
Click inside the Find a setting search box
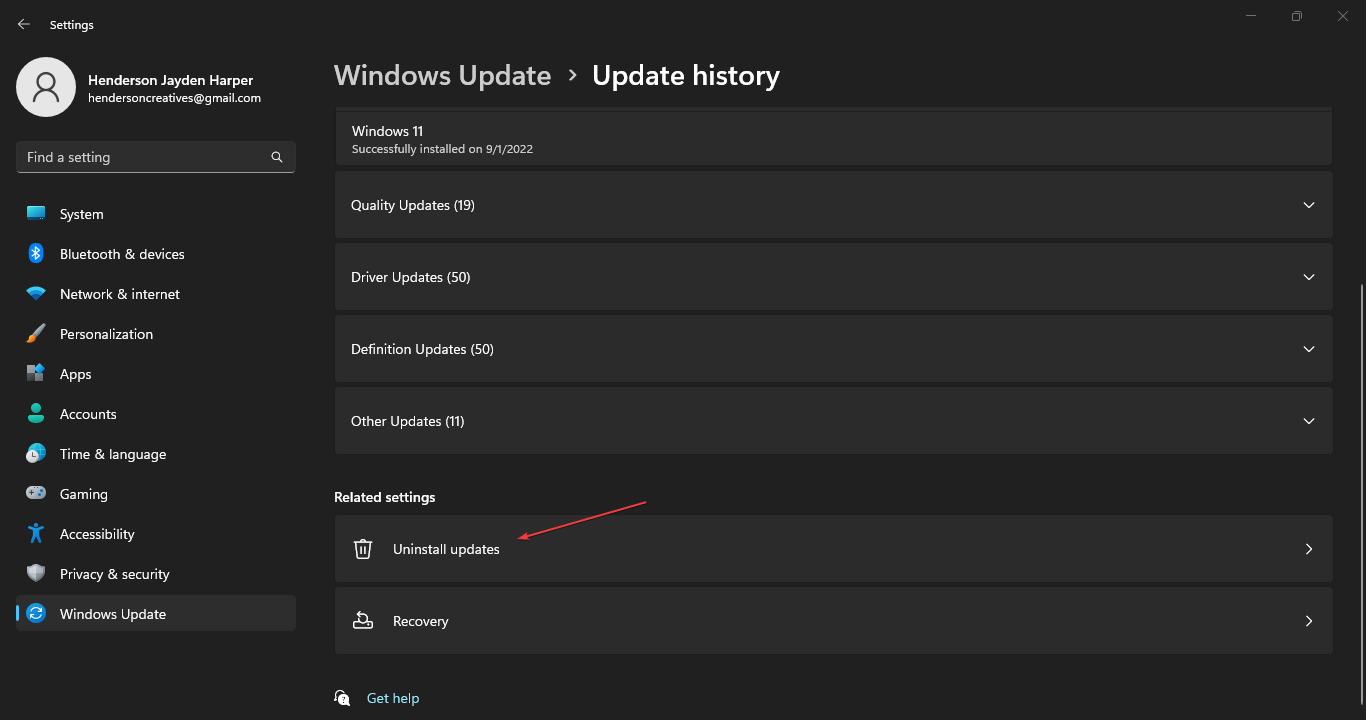[150, 157]
